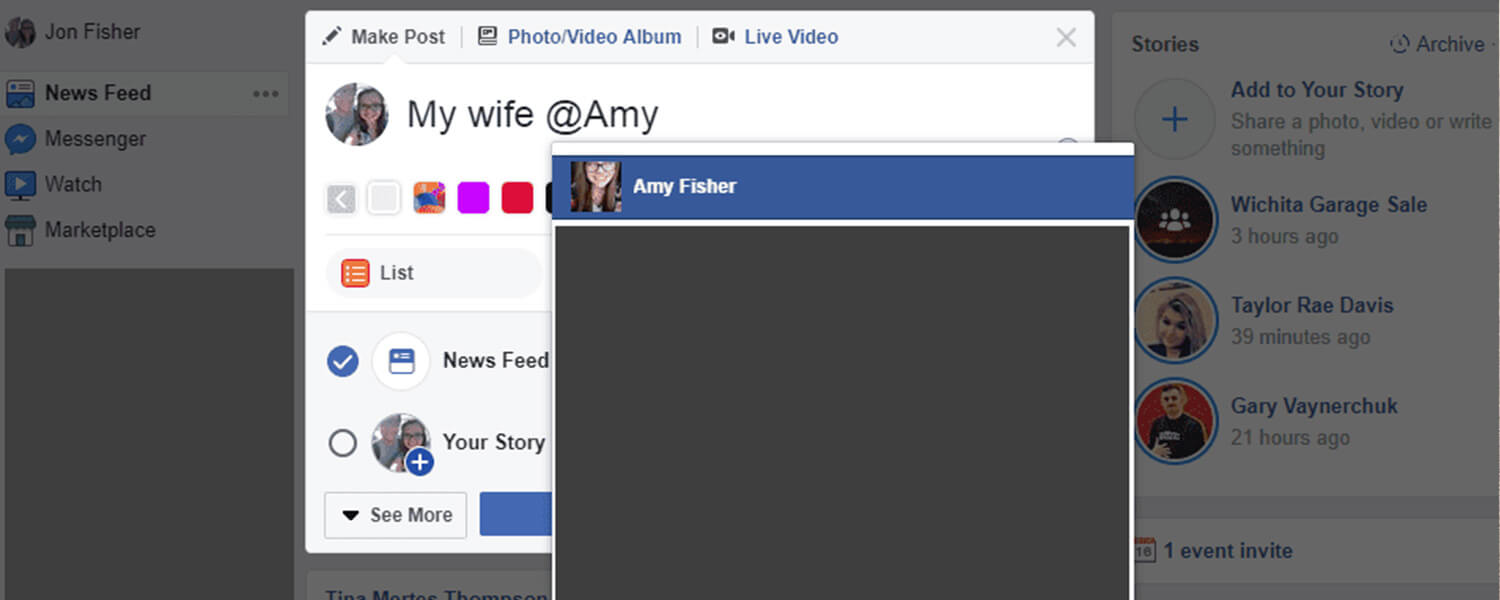This screenshot has width=1500, height=600.
Task: Open Messenger from the sidebar
Action: 95,139
